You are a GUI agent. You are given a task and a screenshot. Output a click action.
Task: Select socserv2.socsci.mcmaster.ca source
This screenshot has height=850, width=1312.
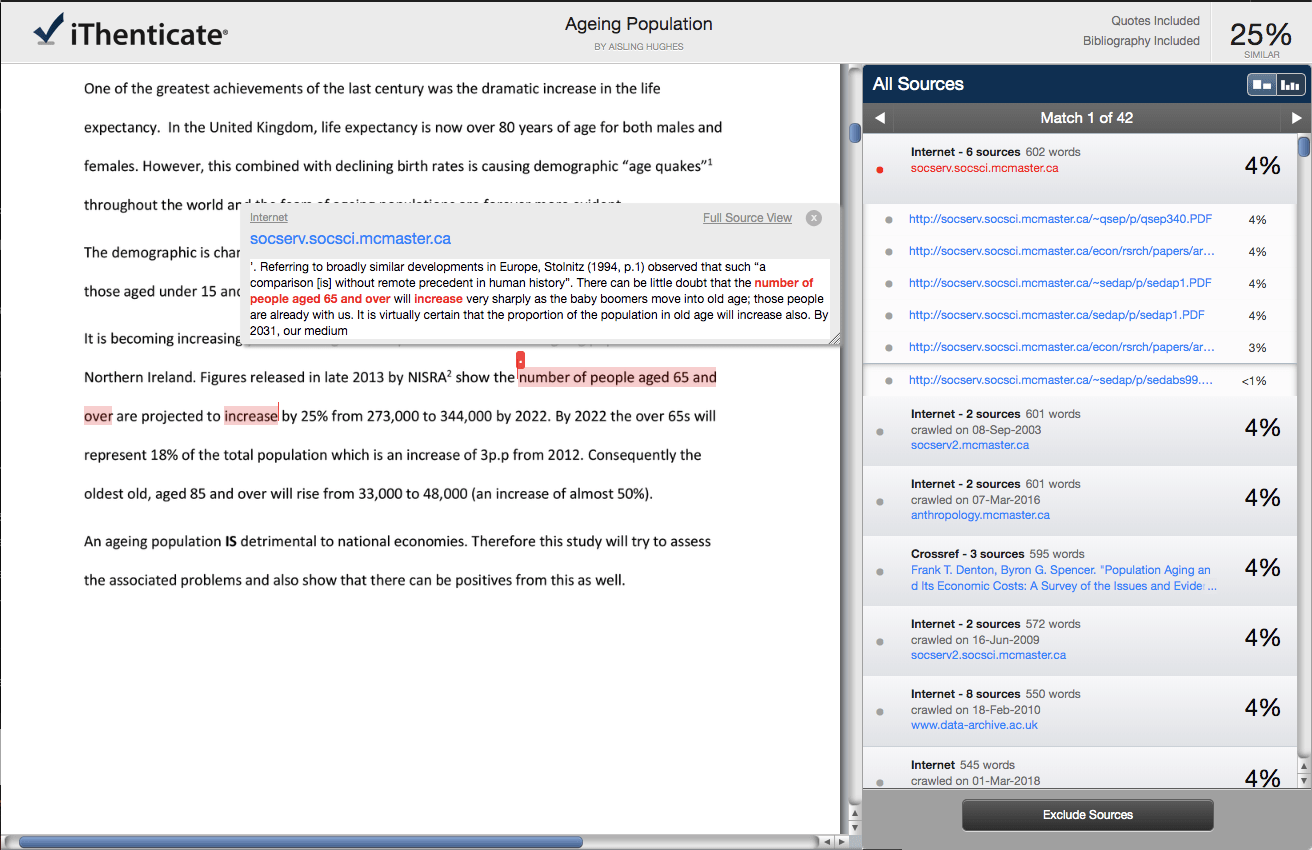click(x=988, y=655)
